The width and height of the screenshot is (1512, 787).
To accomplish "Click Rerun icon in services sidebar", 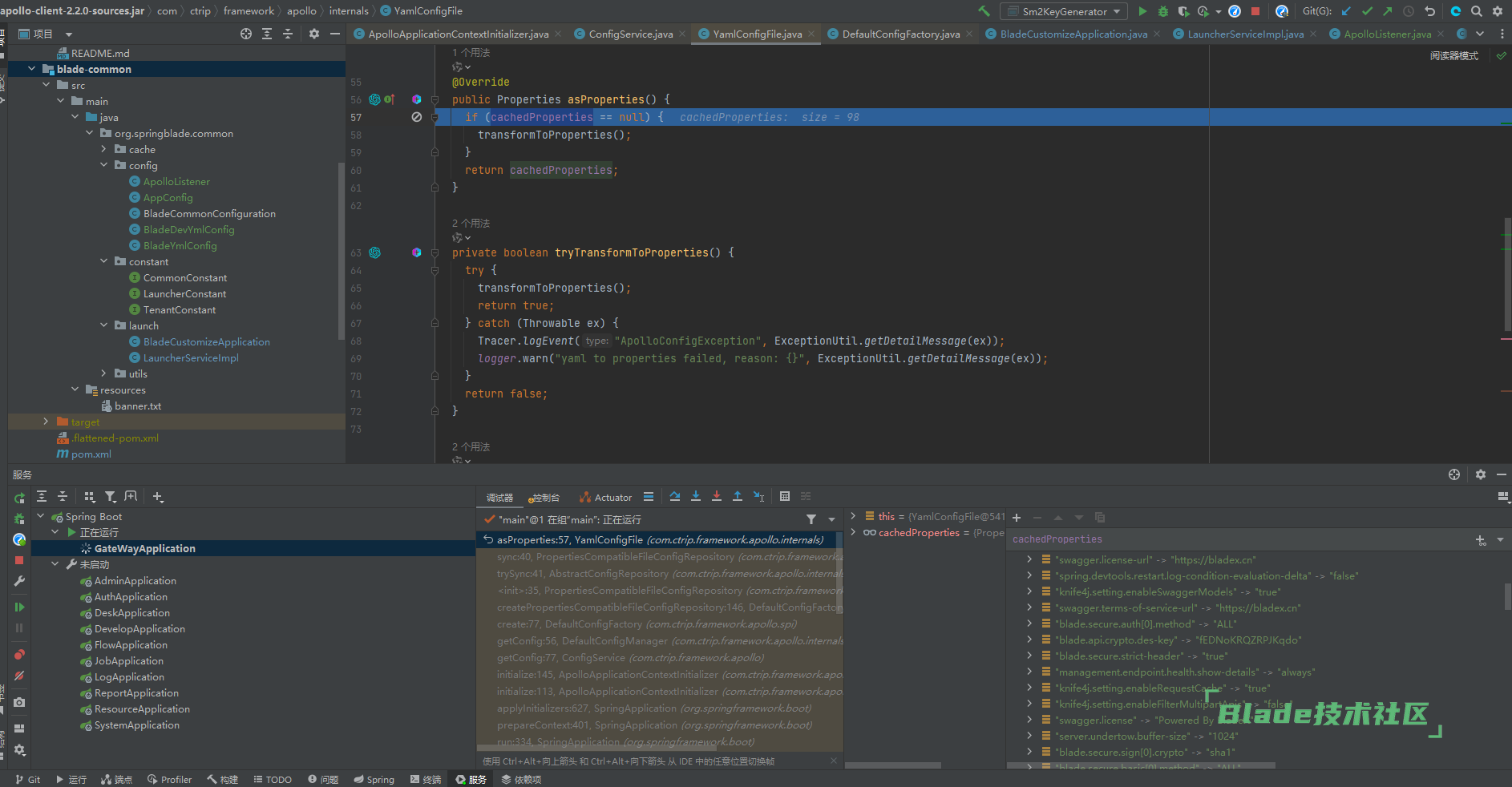I will [x=19, y=498].
